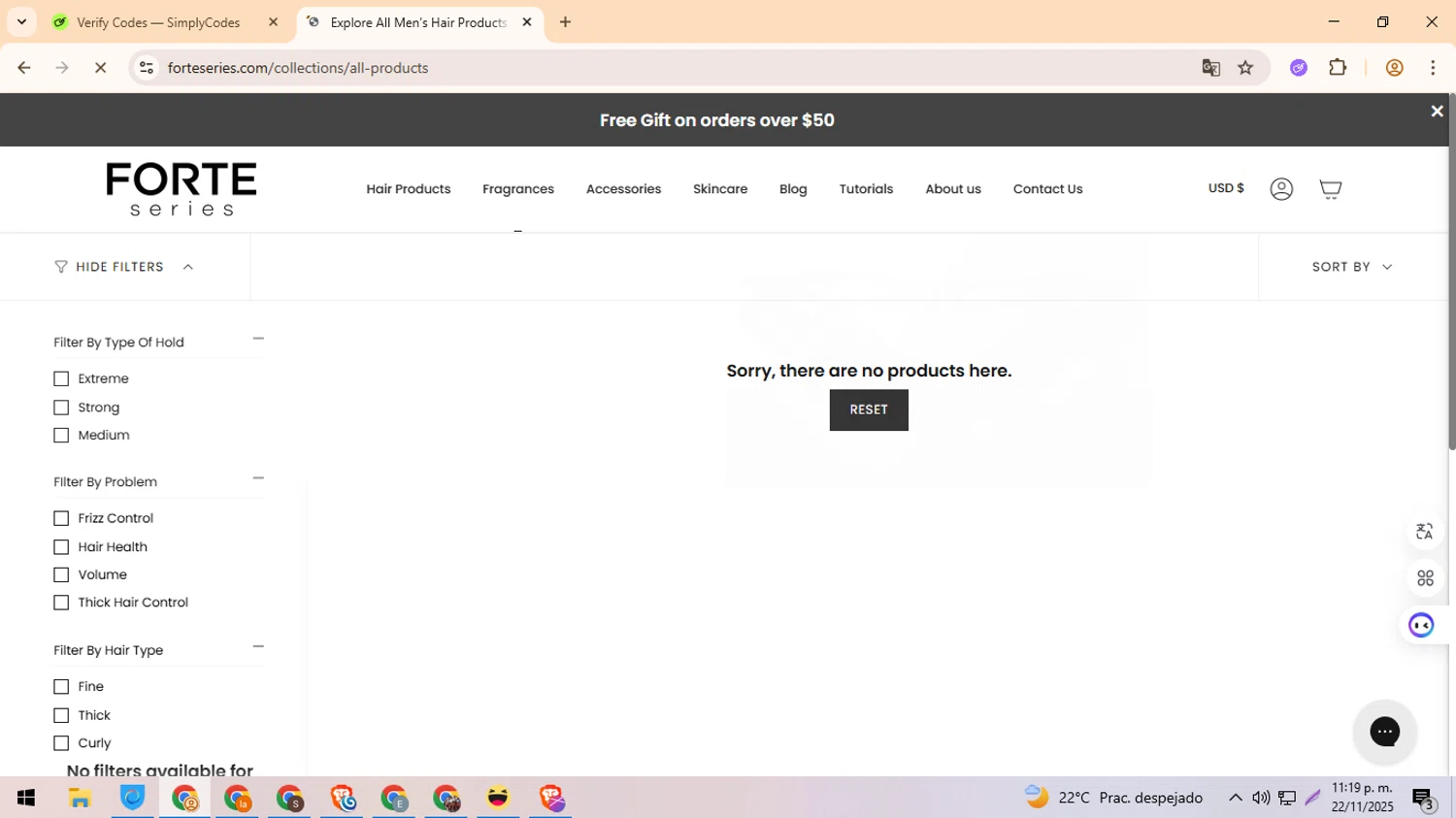Dismiss the Free Gift announcement banner
The image size is (1456, 818).
1437,112
